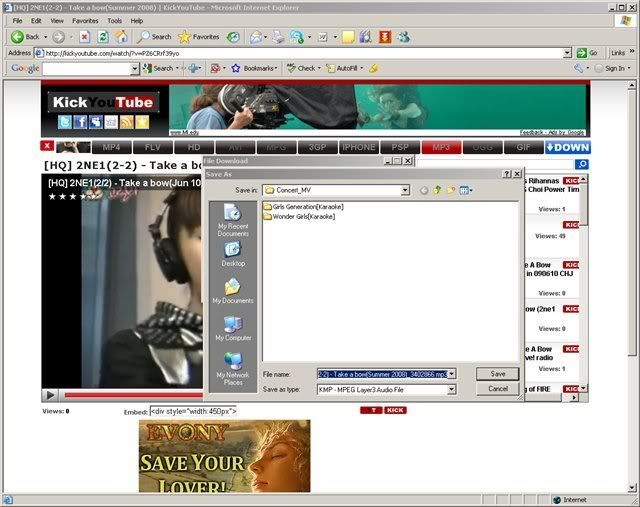Go to My Recent Documents place
Screen dimensions: 640x507
click(x=233, y=220)
